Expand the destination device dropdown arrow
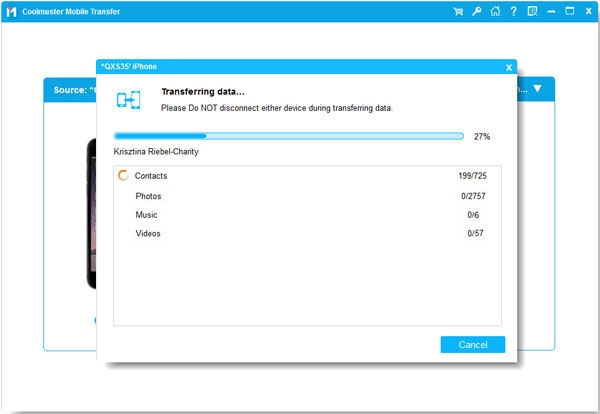 (537, 89)
